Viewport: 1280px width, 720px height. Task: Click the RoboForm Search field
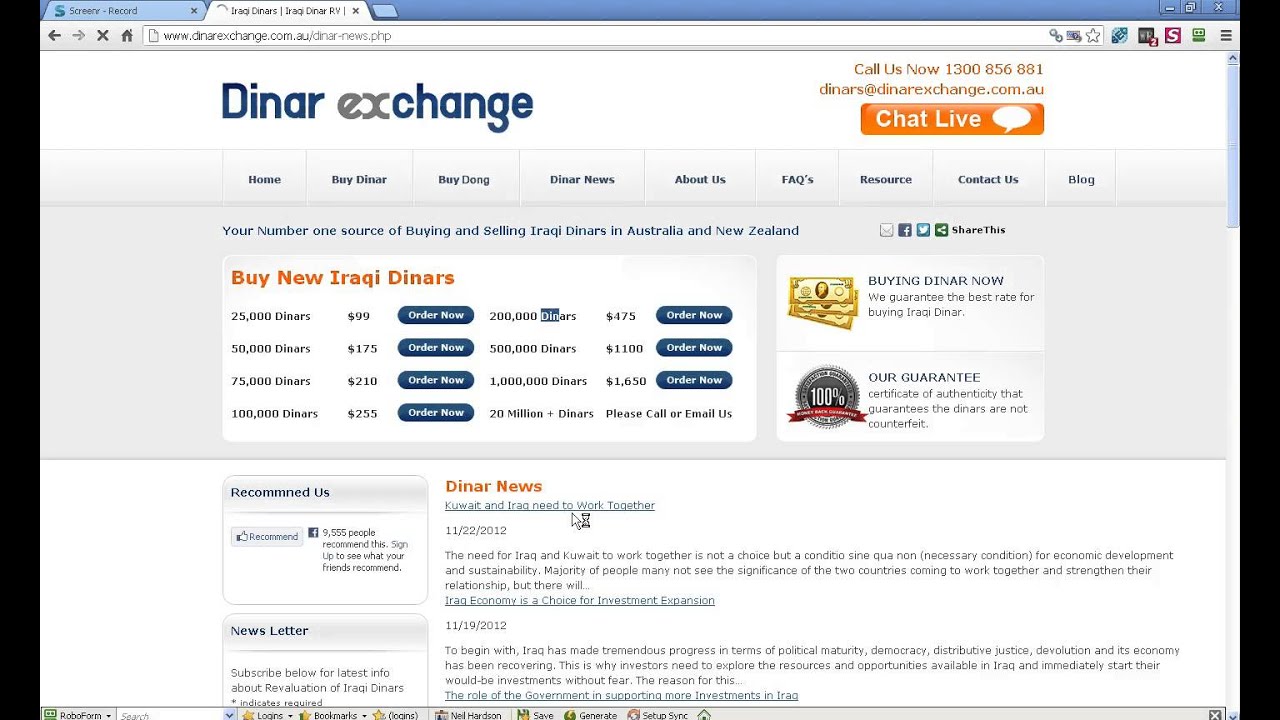point(170,715)
